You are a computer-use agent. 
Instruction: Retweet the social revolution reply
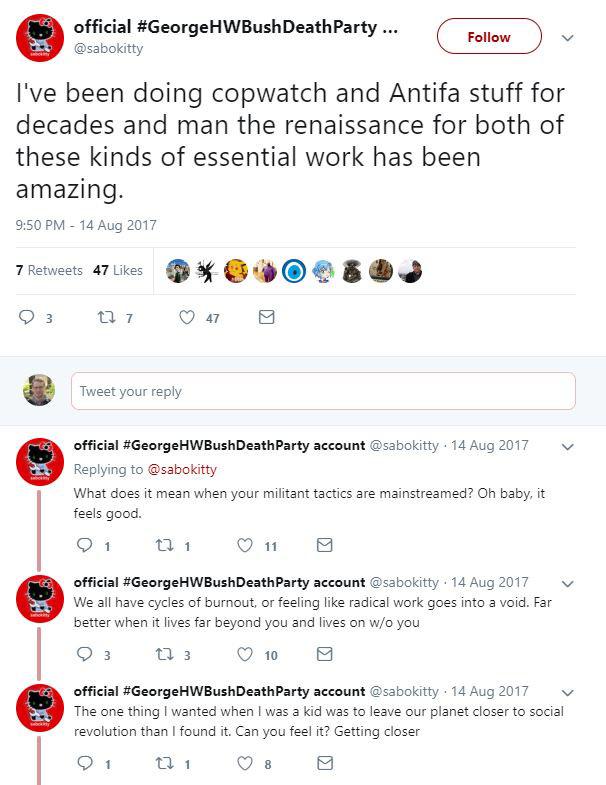163,764
